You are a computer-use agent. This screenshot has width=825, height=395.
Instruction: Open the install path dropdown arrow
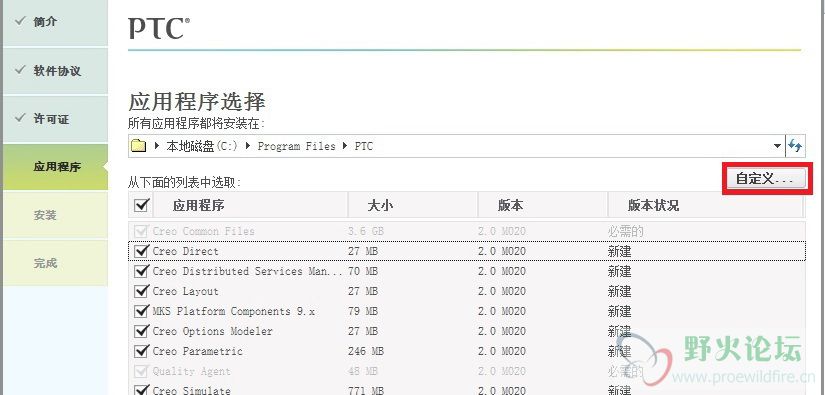click(x=777, y=146)
